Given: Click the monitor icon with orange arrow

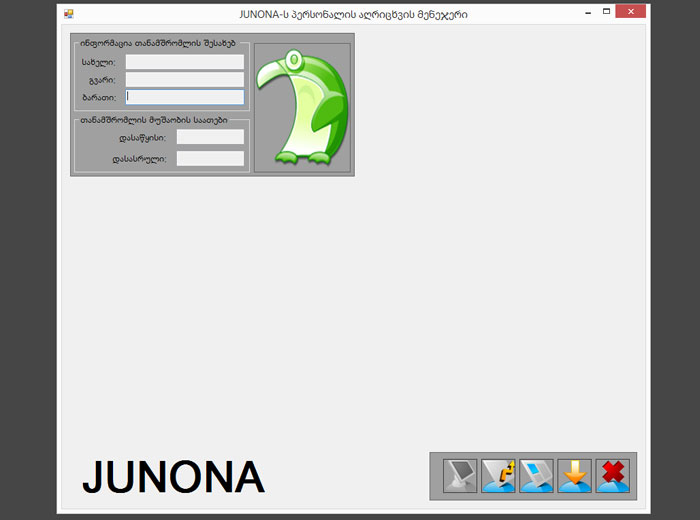Looking at the screenshot, I should click(498, 476).
